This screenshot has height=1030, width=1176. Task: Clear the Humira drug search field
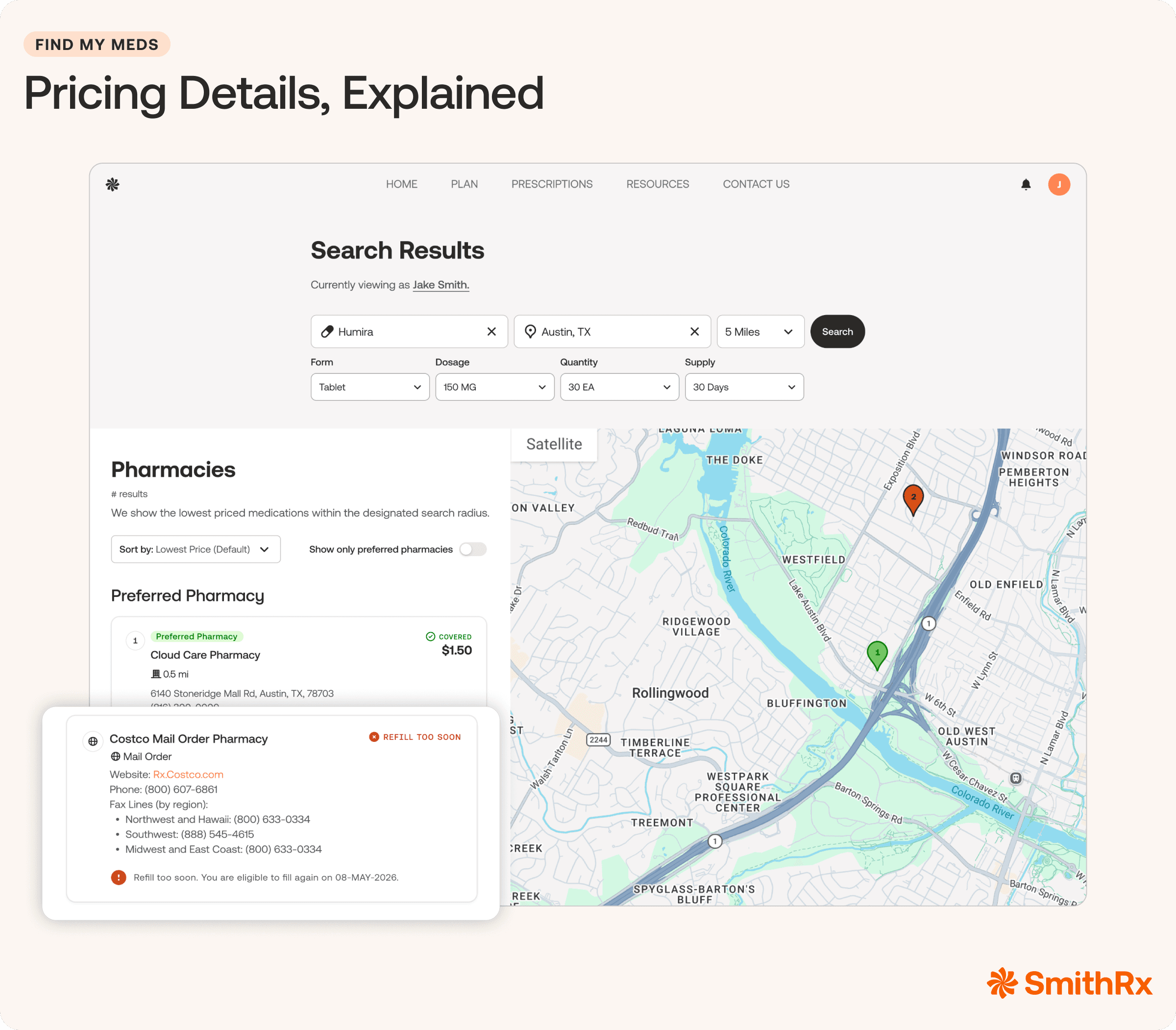491,332
